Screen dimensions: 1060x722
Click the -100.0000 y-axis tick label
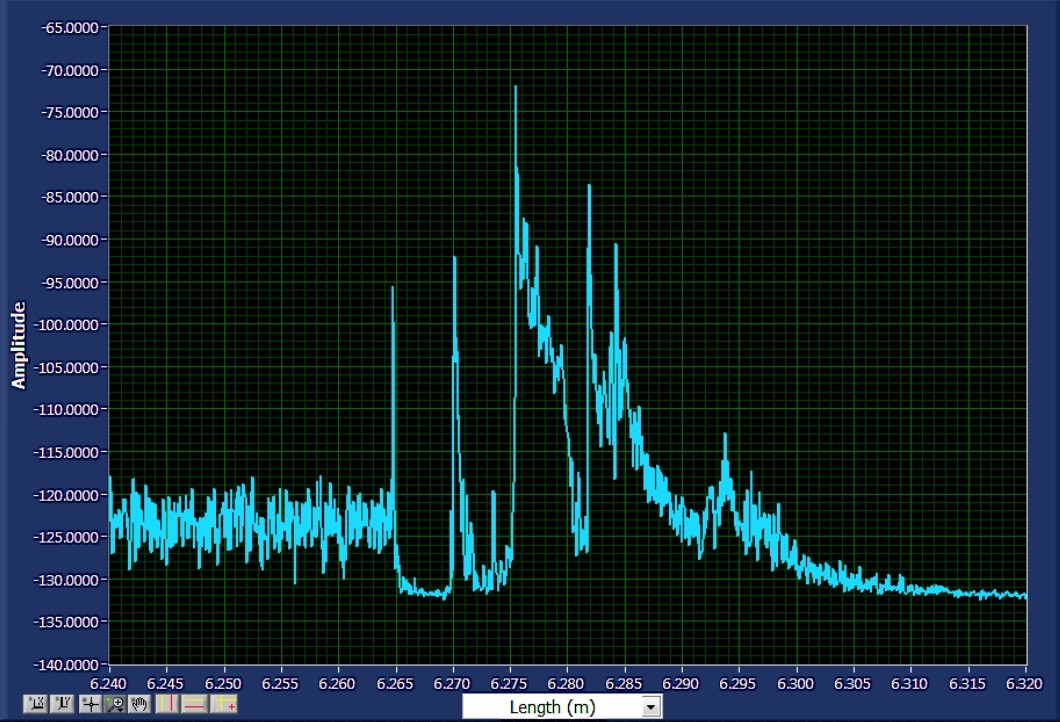(66, 324)
